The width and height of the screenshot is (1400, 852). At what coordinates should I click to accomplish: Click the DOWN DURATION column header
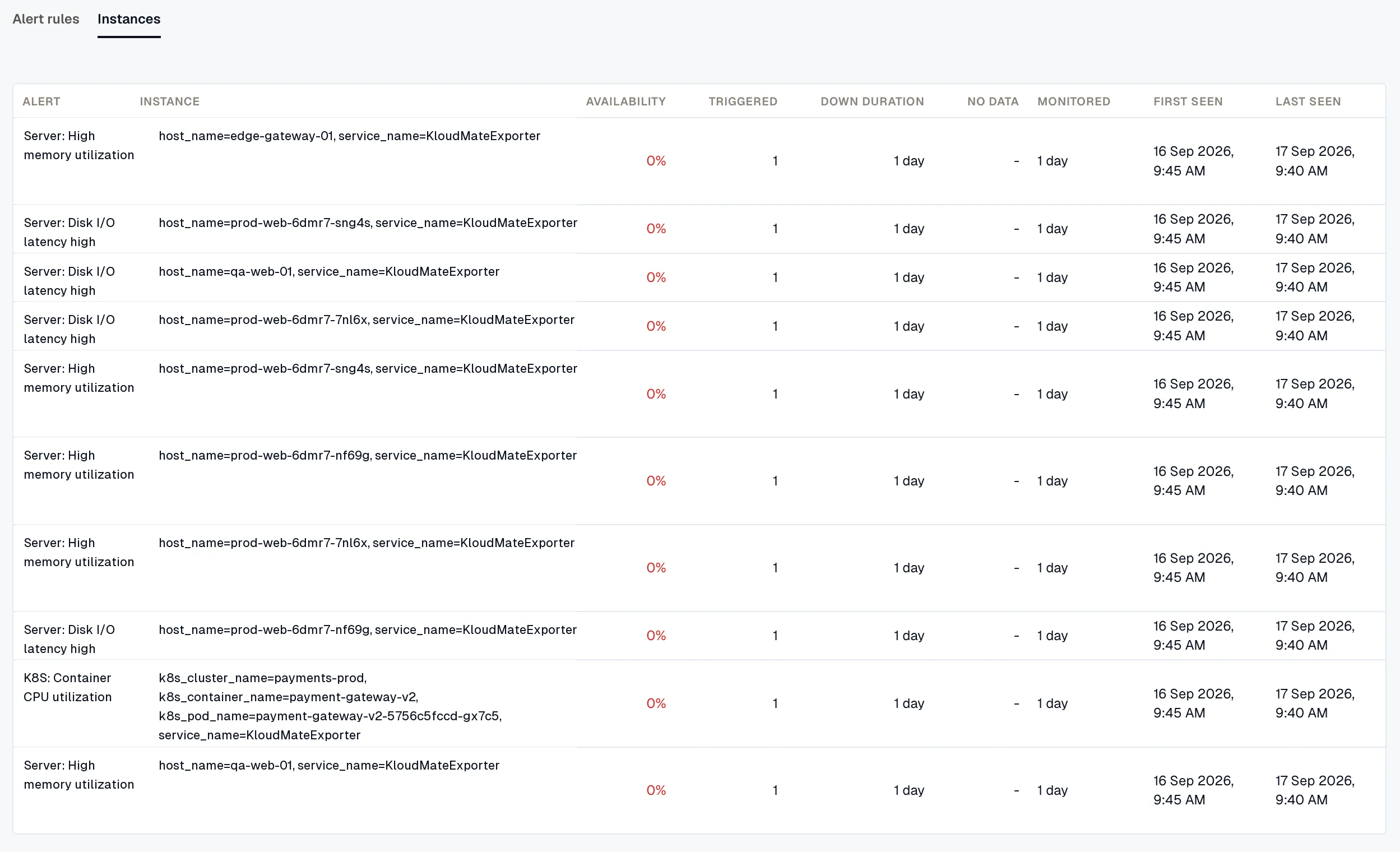point(872,101)
